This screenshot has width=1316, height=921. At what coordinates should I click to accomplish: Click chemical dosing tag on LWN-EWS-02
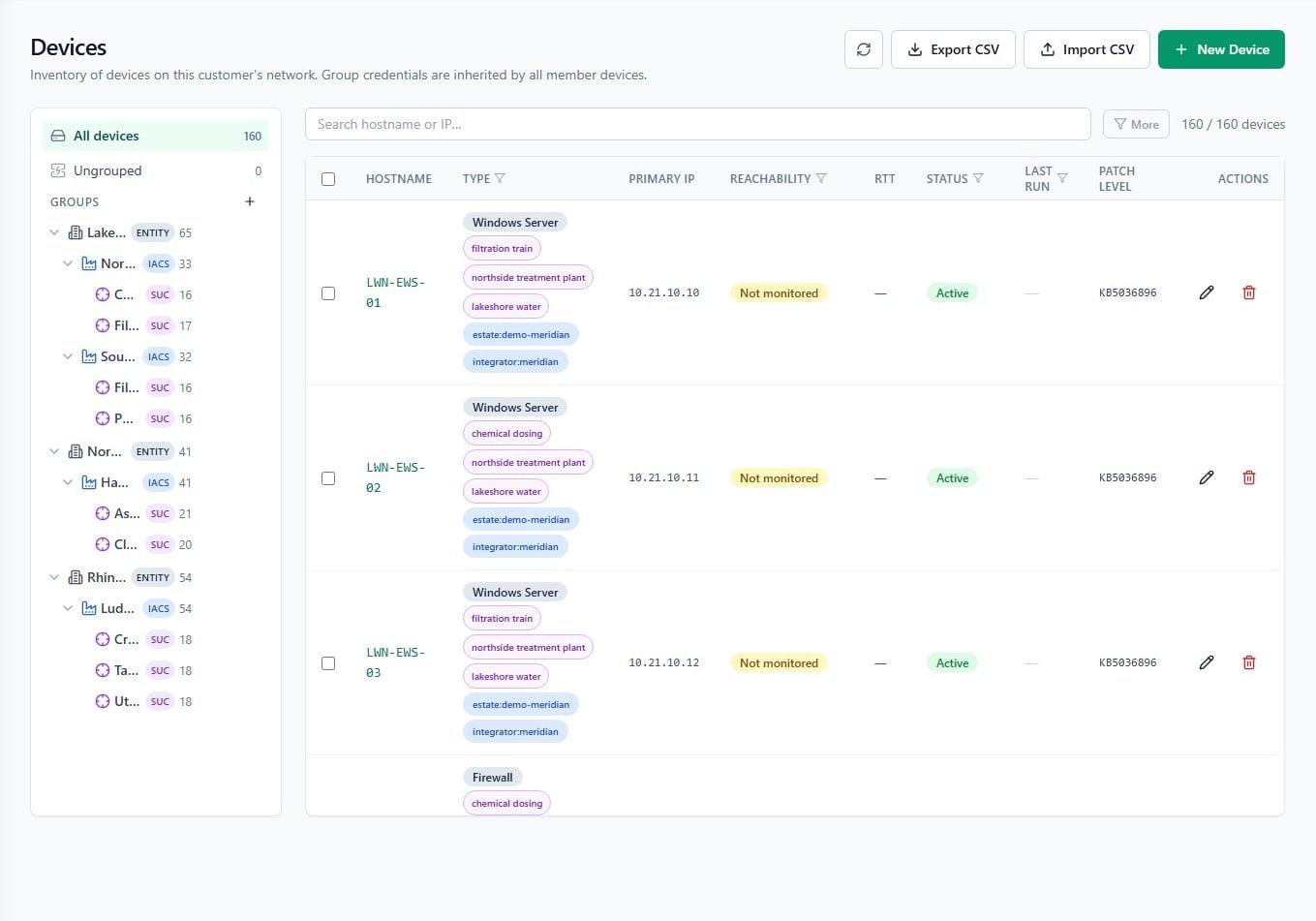tap(506, 434)
